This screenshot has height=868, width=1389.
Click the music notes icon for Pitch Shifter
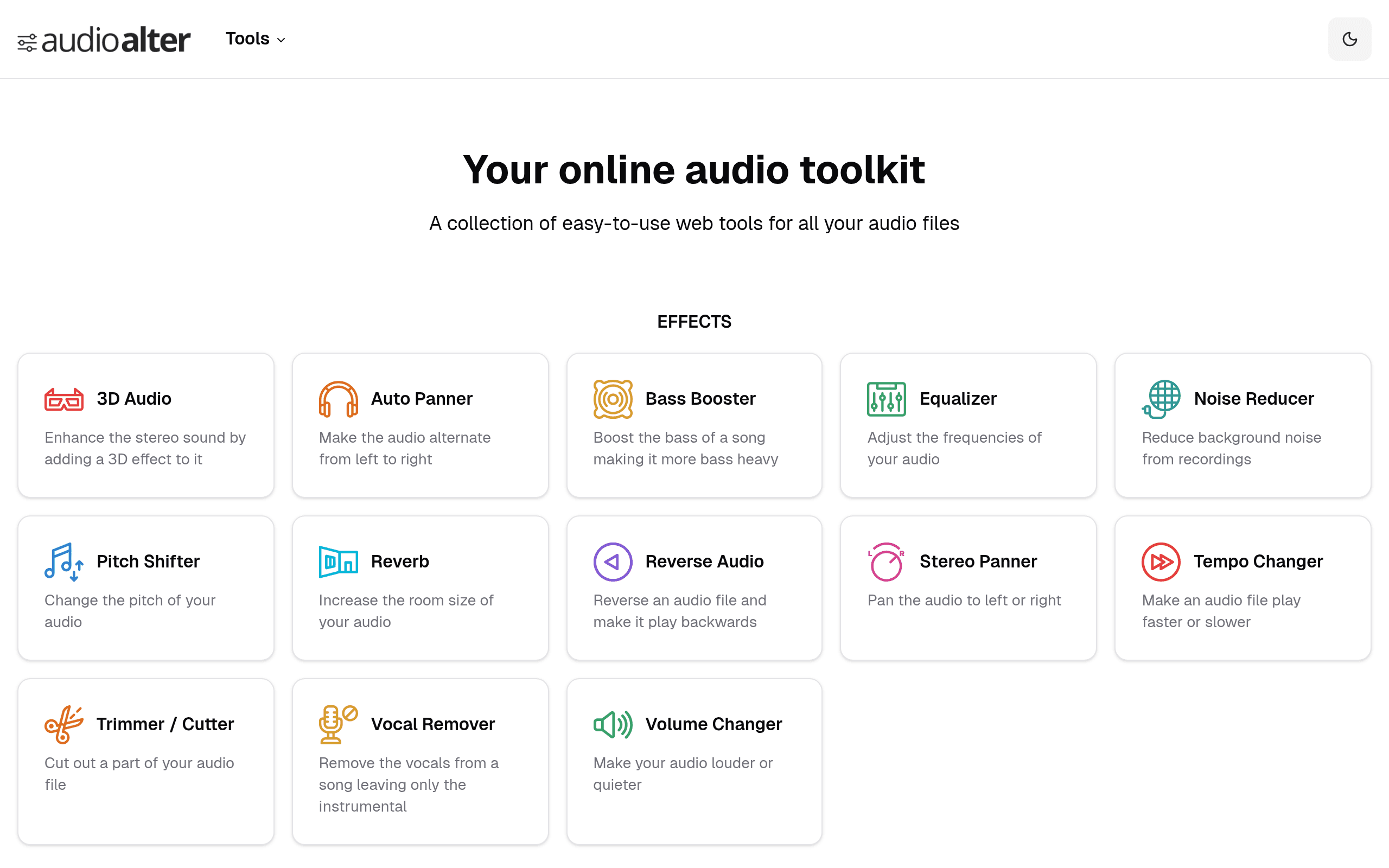click(x=63, y=562)
